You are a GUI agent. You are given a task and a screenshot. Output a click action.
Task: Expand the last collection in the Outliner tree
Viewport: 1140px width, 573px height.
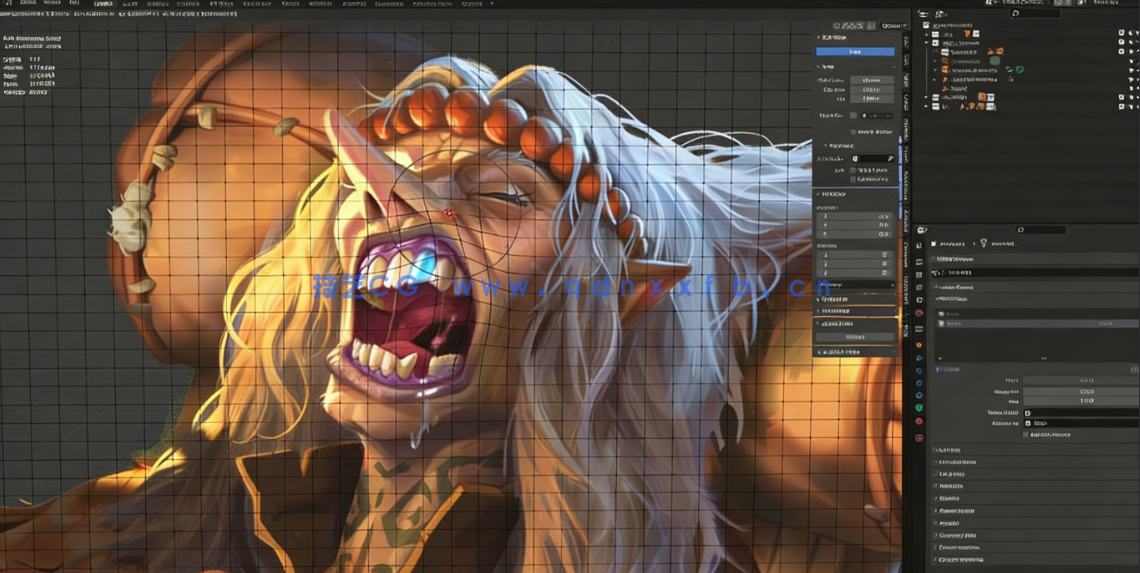pyautogui.click(x=927, y=106)
